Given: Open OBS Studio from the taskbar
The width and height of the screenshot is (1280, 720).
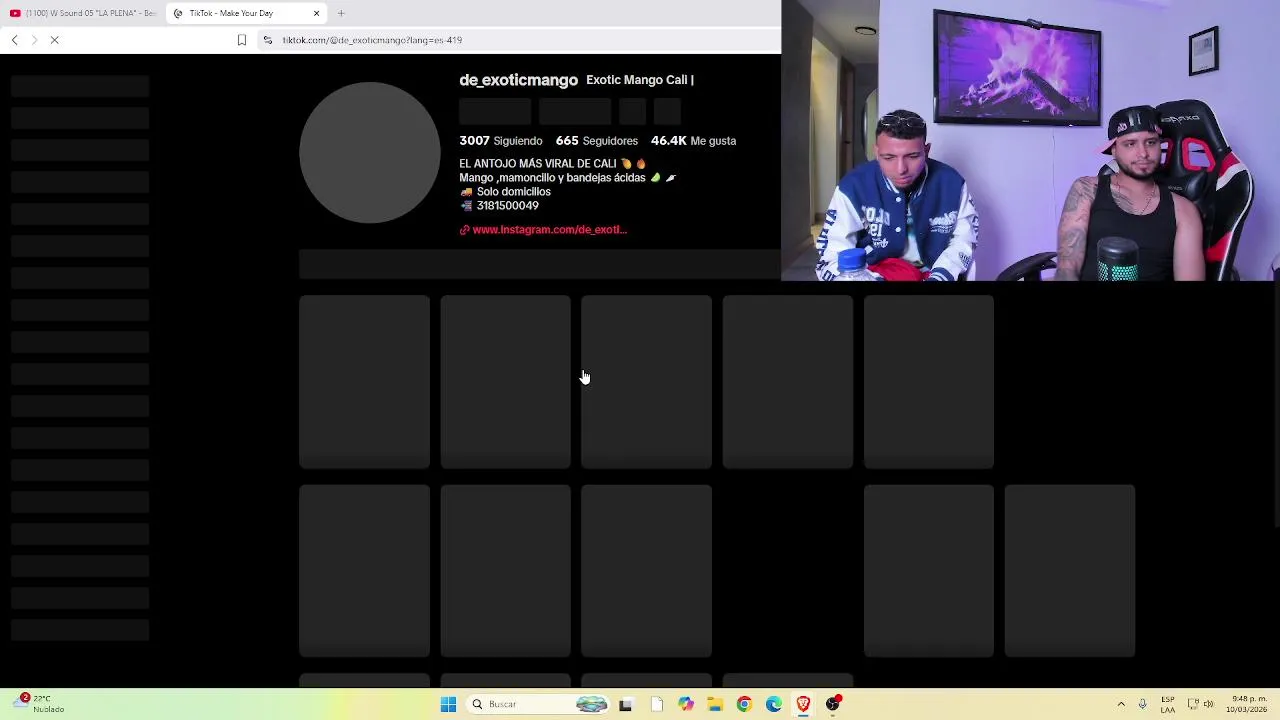Looking at the screenshot, I should click(833, 704).
